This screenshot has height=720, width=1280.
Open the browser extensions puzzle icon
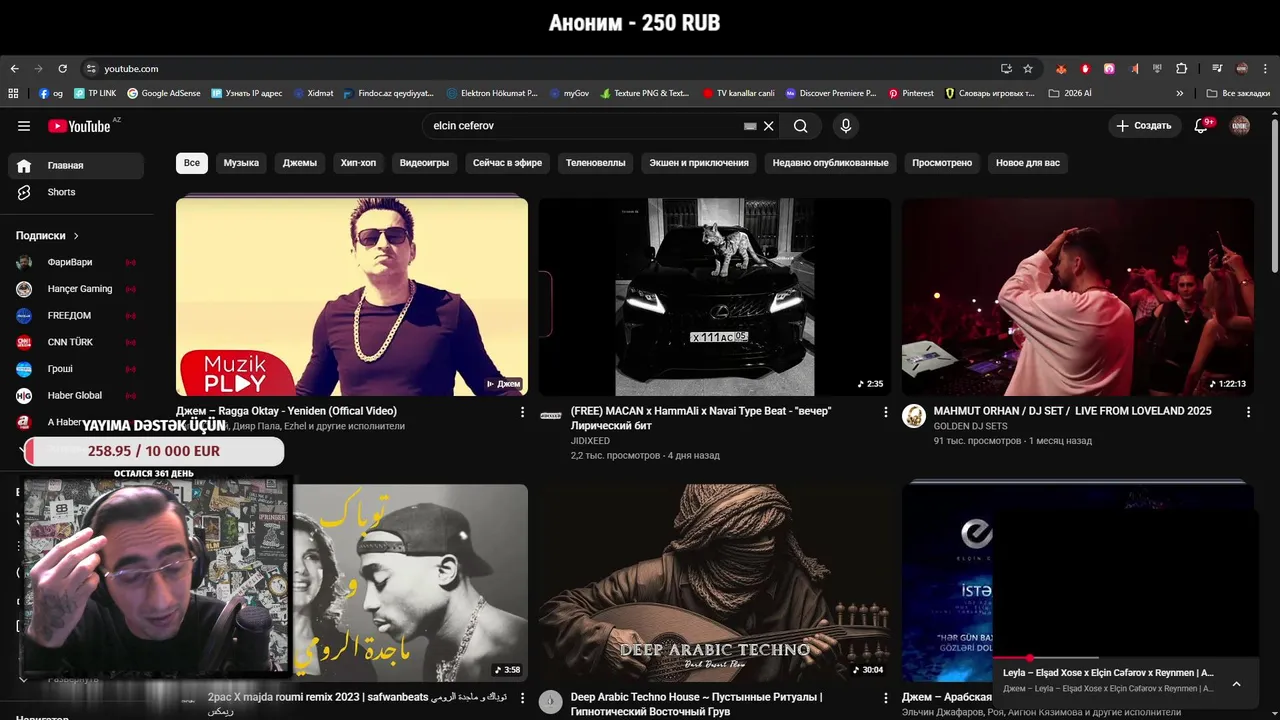pyautogui.click(x=1182, y=69)
